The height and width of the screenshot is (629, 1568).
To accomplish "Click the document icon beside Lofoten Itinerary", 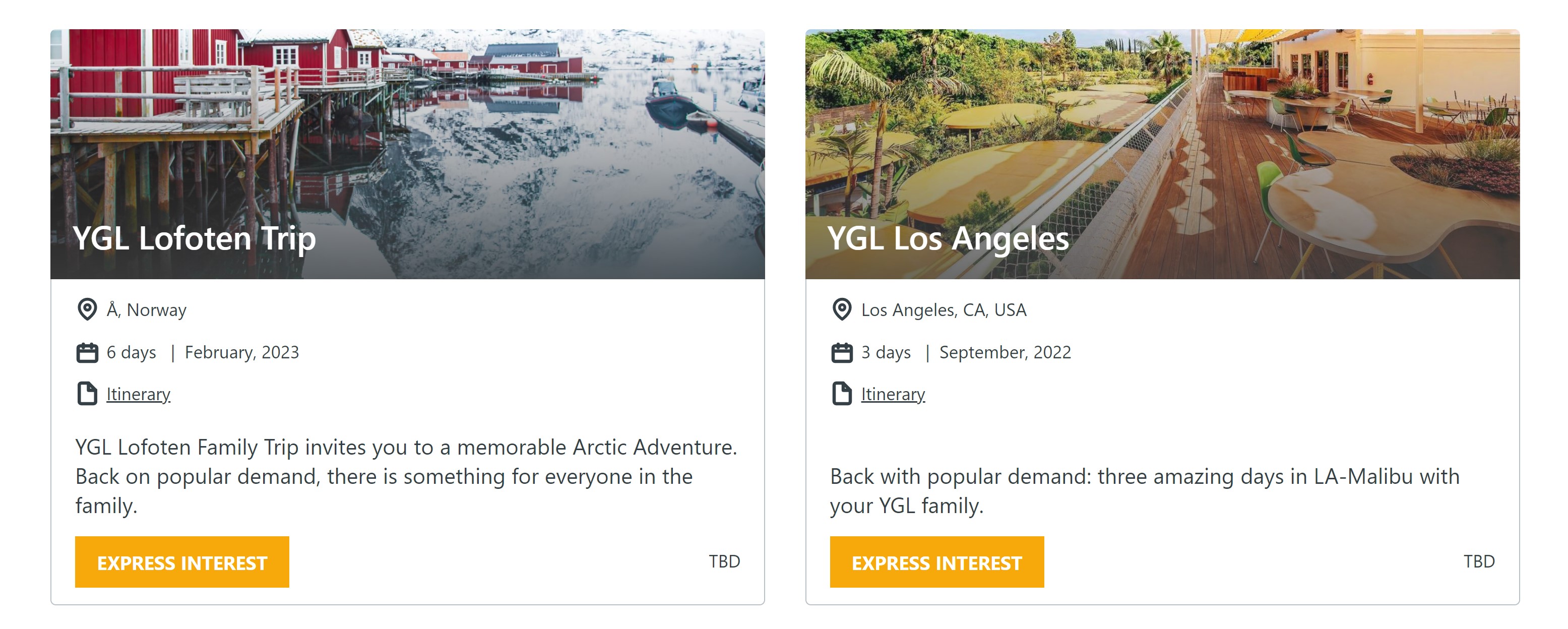I will pyautogui.click(x=87, y=394).
